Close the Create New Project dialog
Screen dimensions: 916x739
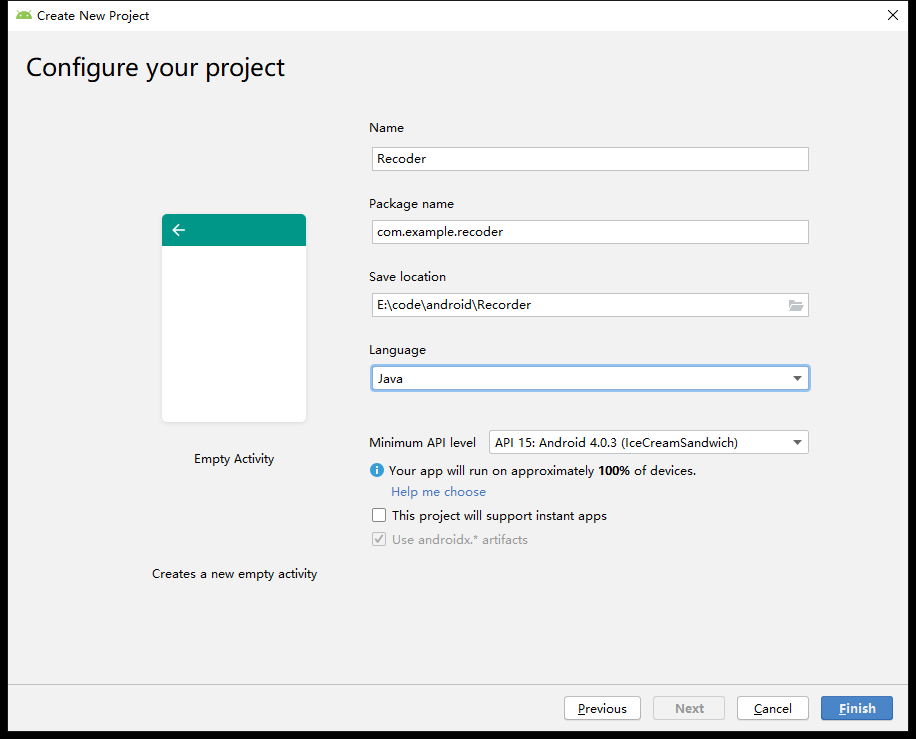click(892, 15)
